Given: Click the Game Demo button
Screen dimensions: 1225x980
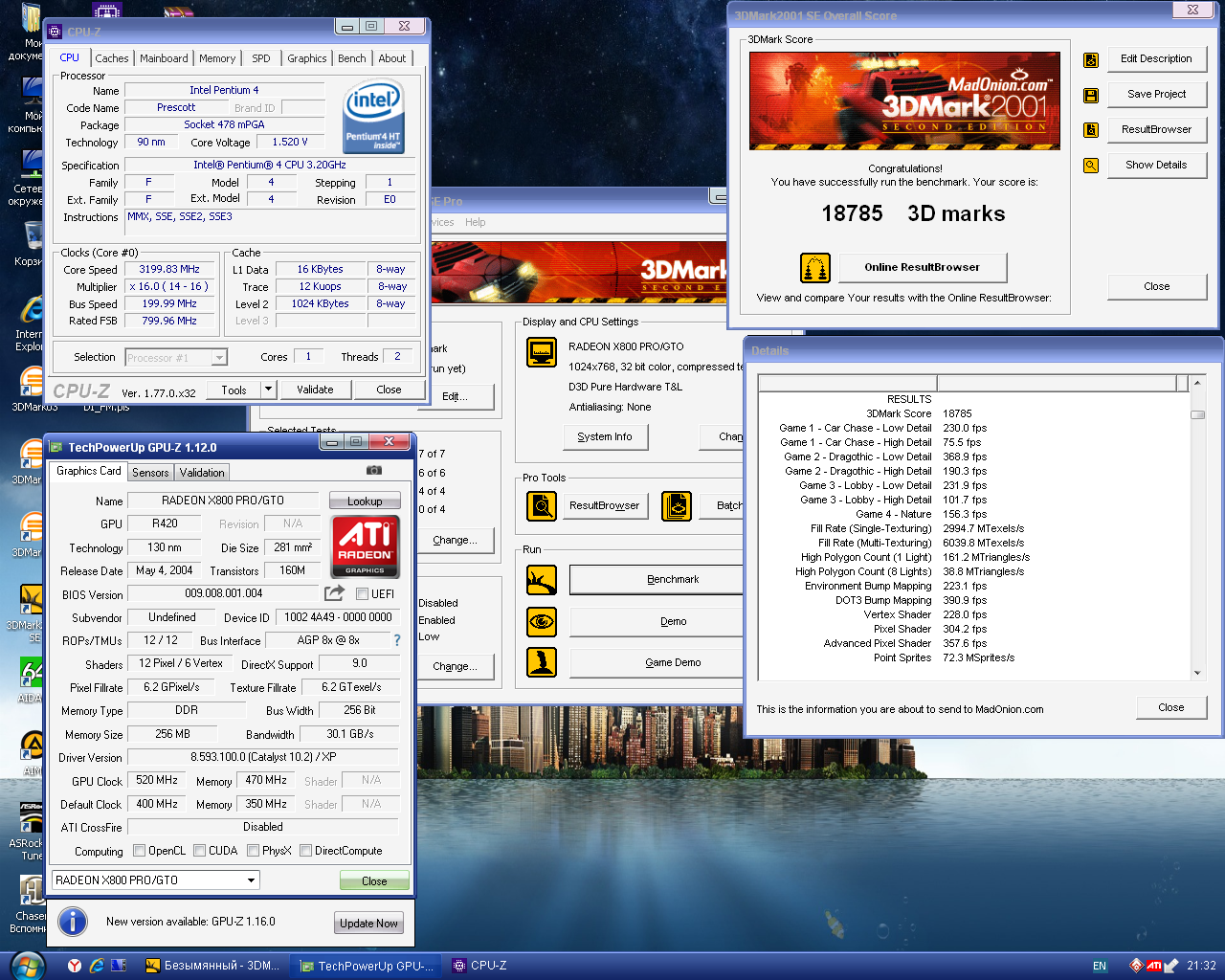Looking at the screenshot, I should pos(673,662).
